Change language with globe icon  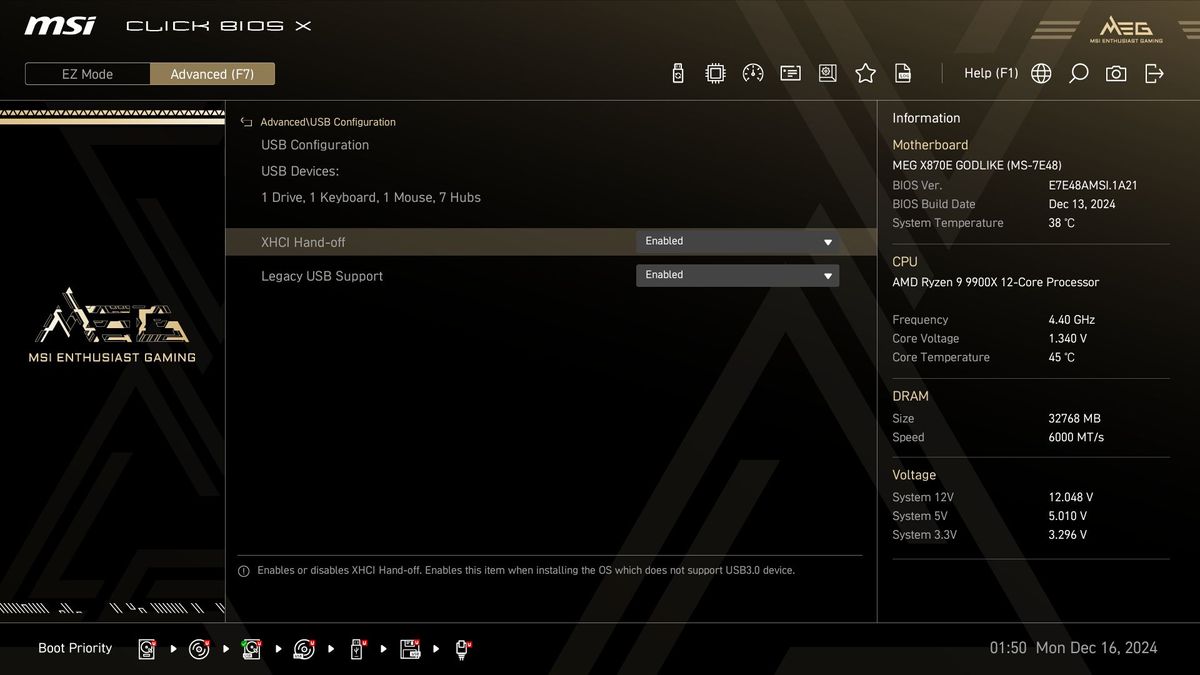[x=1041, y=73]
